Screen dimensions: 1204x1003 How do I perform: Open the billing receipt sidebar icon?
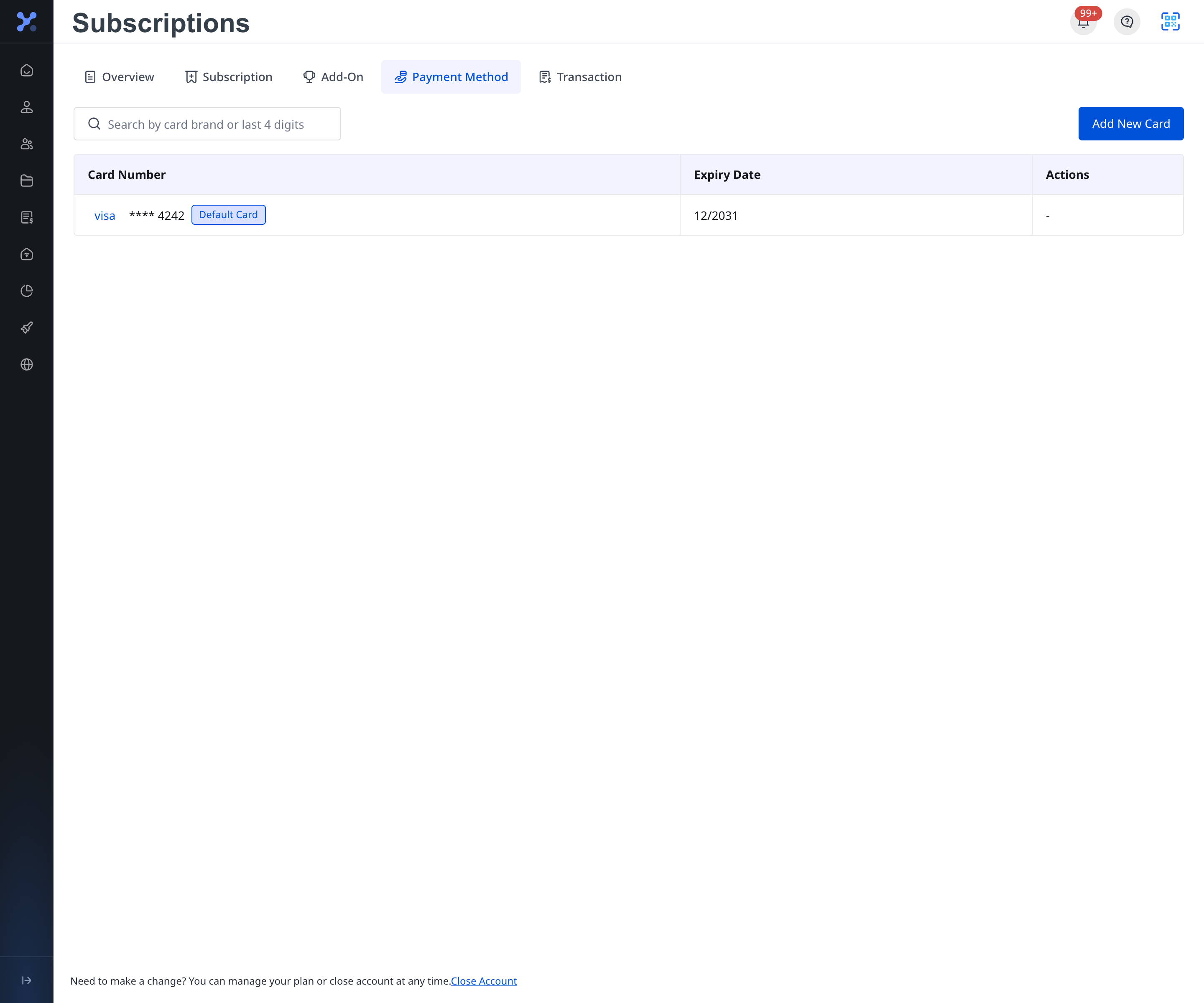pos(26,217)
